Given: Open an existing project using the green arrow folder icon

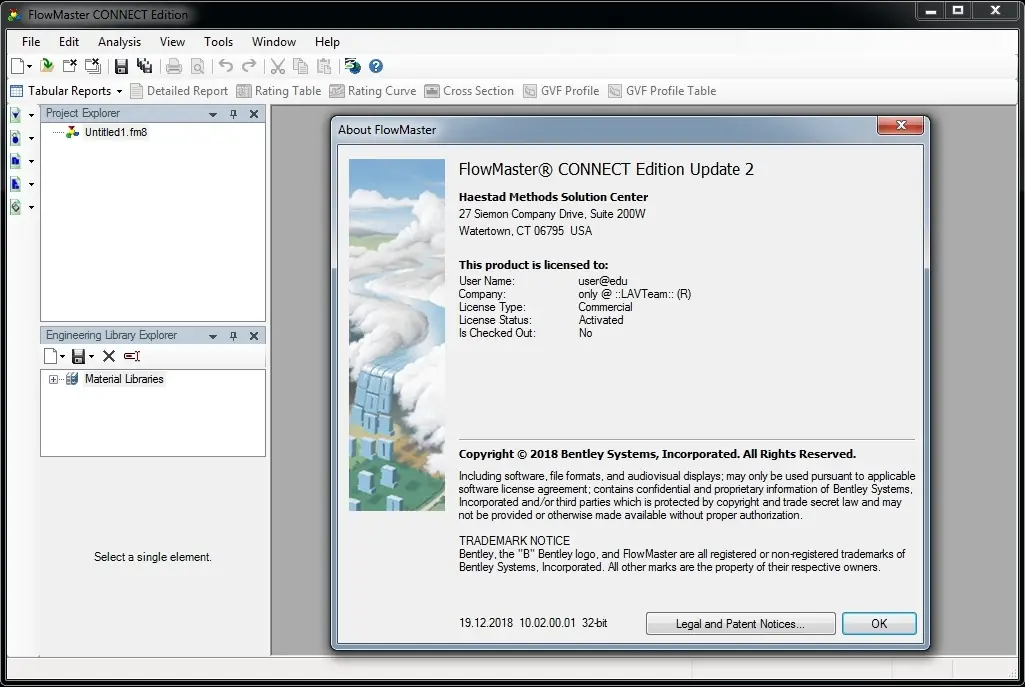Looking at the screenshot, I should [x=47, y=66].
